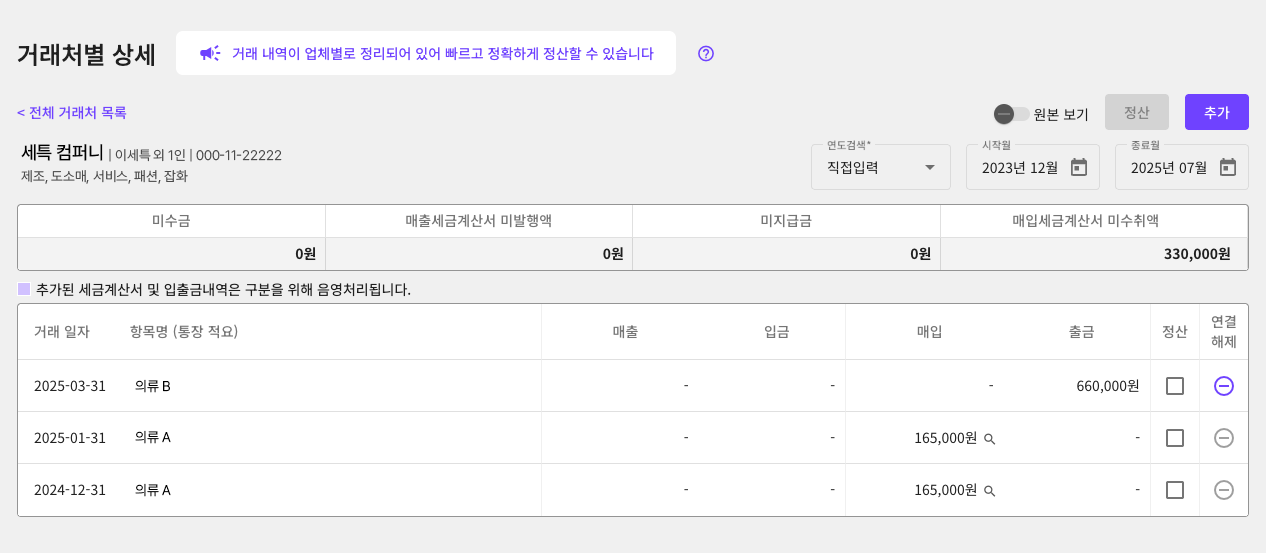Viewport: 1266px width, 553px height.
Task: Check 정산 box for 2025-01-31 row
Action: pyautogui.click(x=1175, y=438)
